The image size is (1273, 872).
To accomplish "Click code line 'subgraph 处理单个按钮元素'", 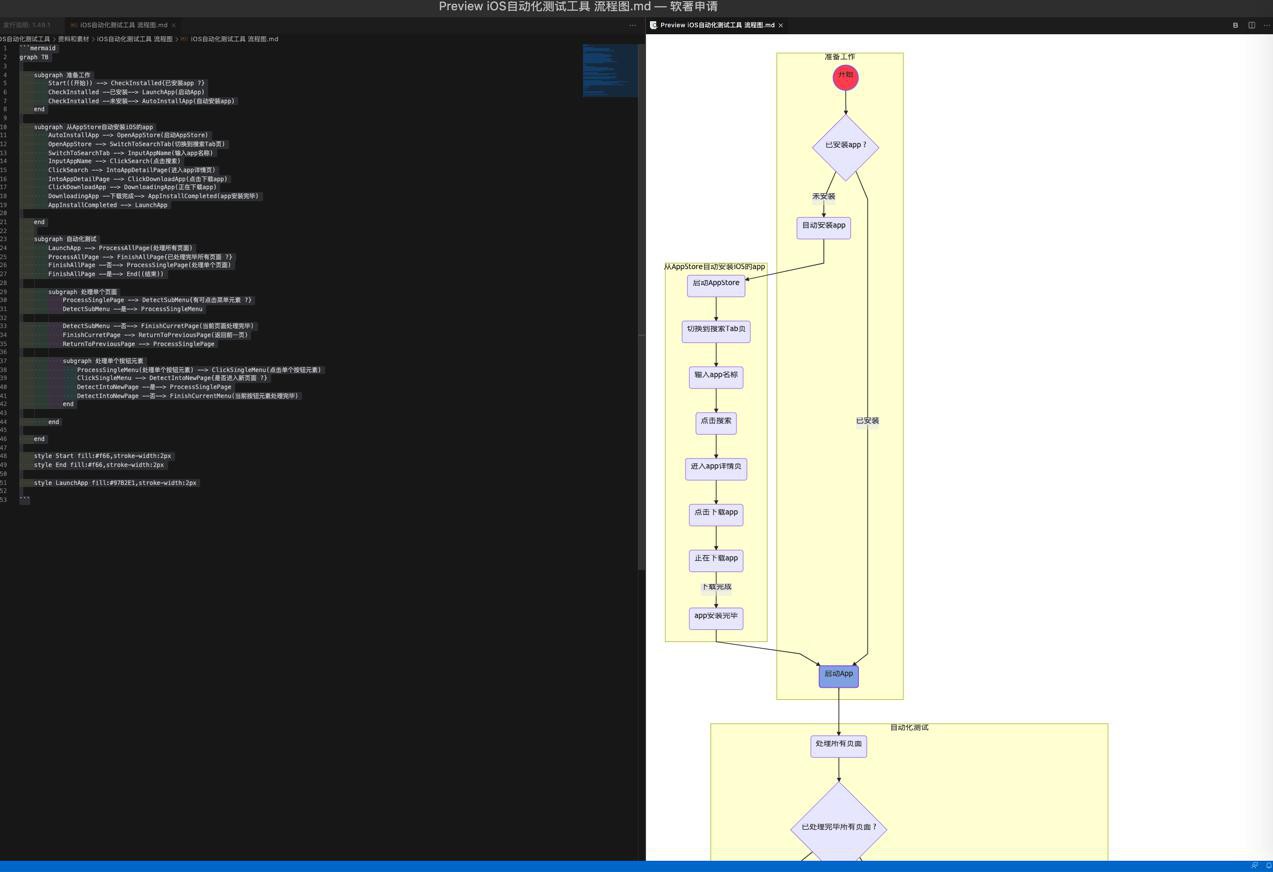I will click(104, 361).
